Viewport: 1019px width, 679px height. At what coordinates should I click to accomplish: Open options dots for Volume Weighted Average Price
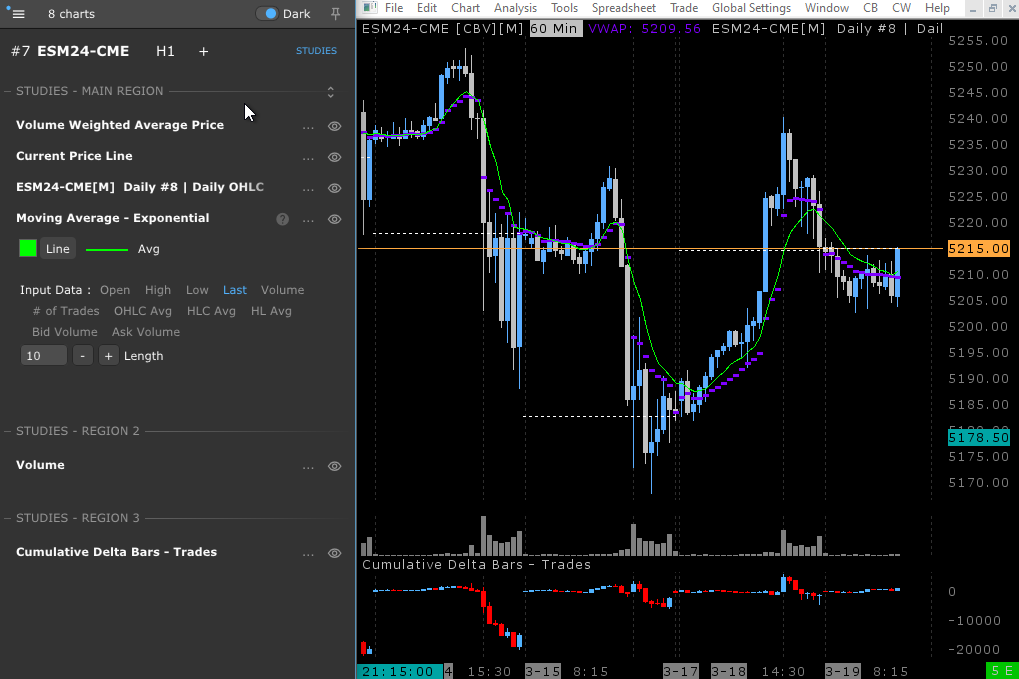[x=308, y=126]
